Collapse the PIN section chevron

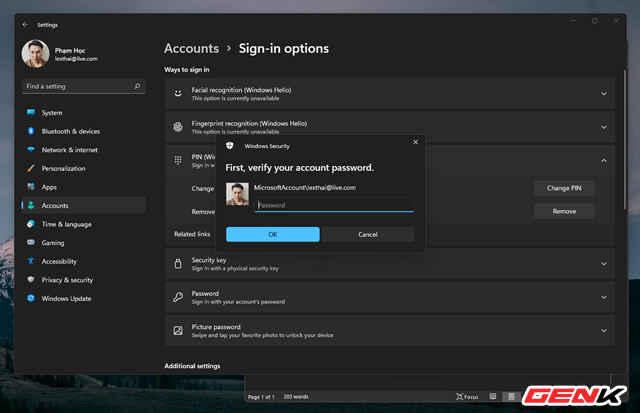pos(604,161)
